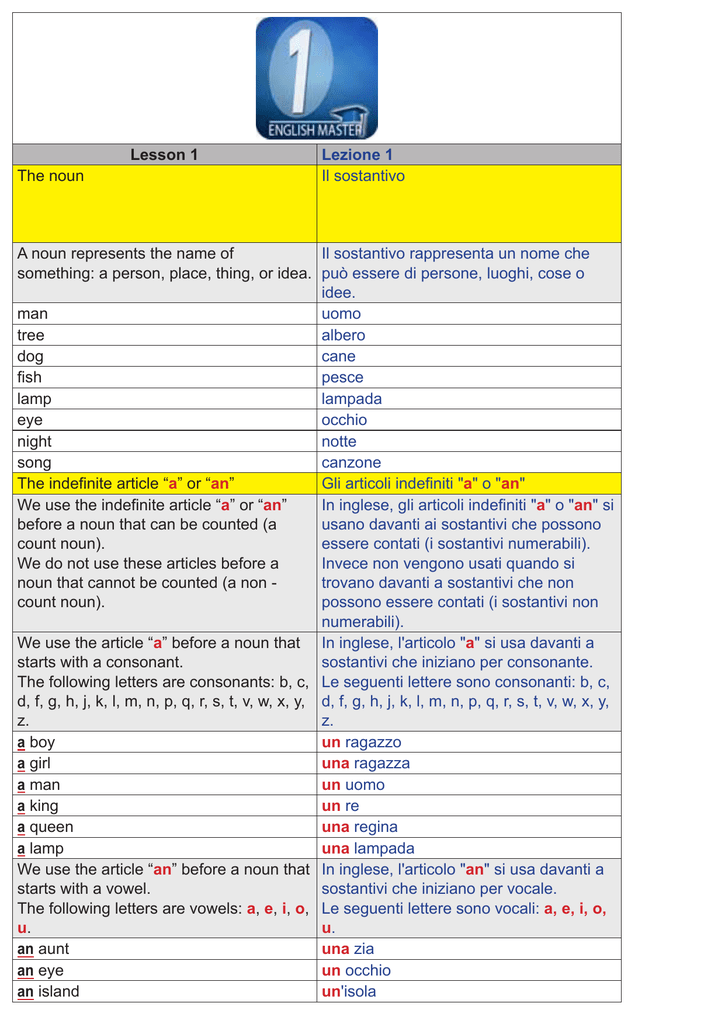
Task: Click the 'an eye' cell
Action: click(165, 970)
